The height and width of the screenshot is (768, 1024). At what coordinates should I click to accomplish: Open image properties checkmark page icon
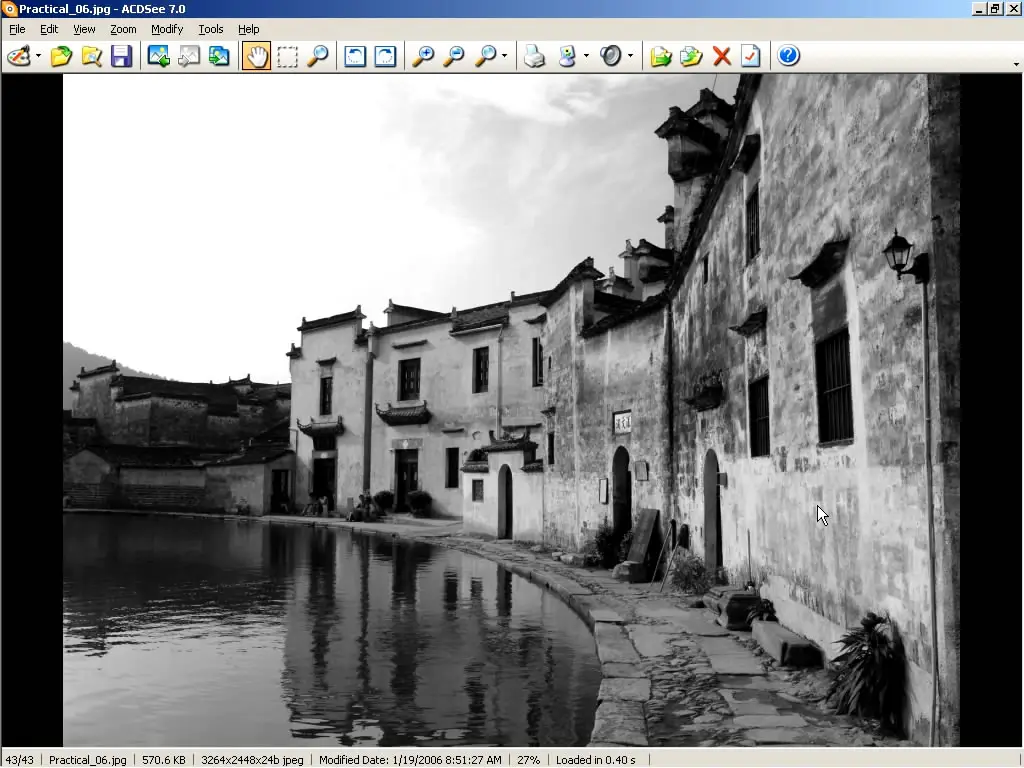[x=751, y=56]
